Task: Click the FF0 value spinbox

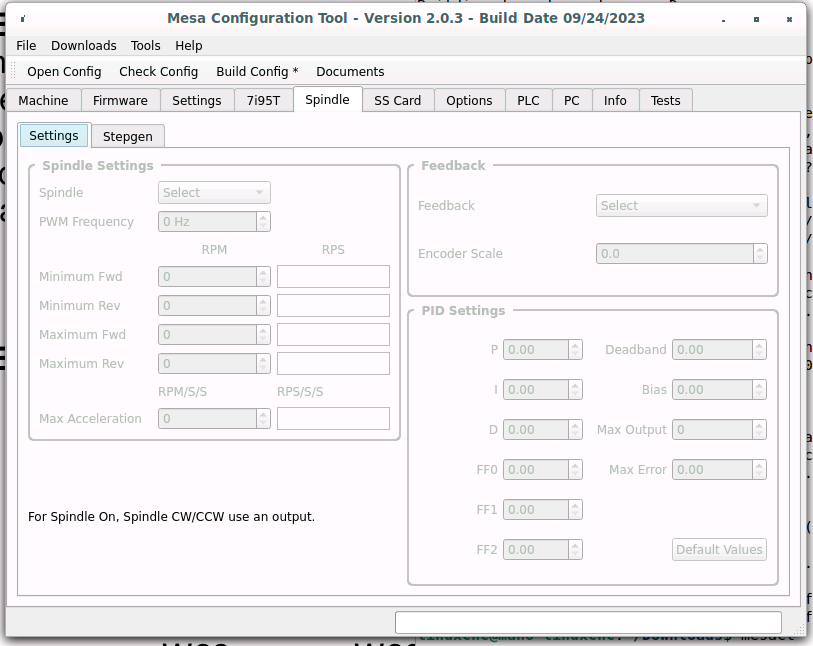Action: pos(542,470)
